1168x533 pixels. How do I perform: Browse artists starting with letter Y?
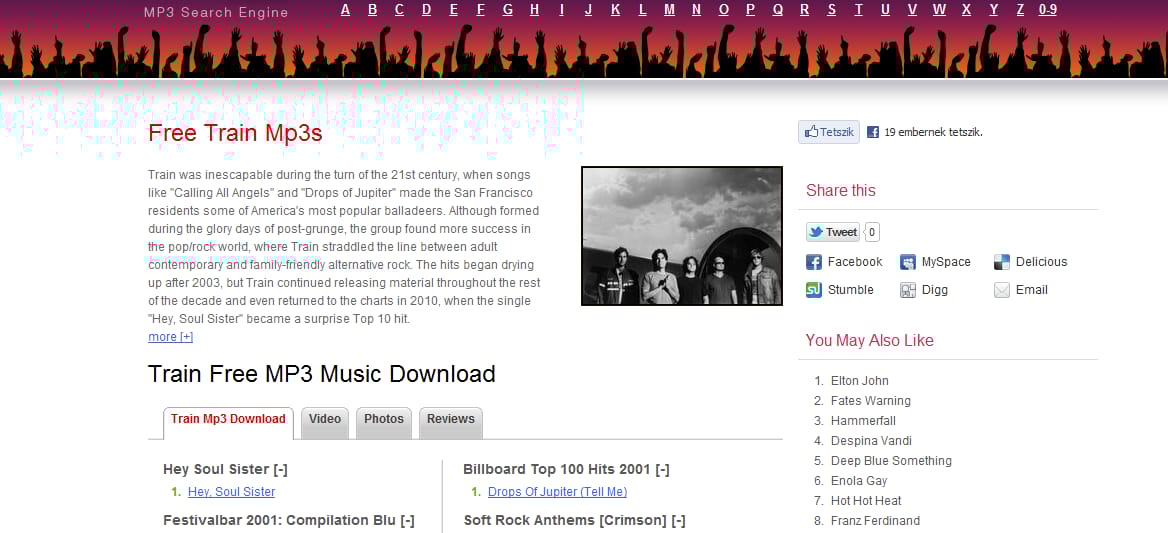click(x=993, y=10)
